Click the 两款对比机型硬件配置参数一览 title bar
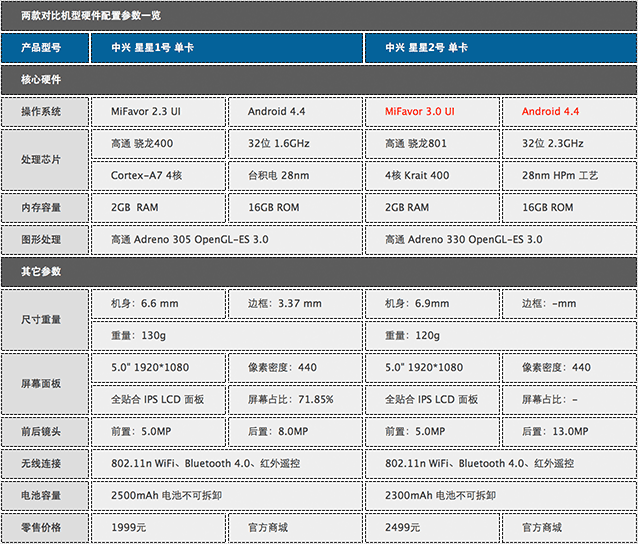Screen dimensions: 638x544 click(x=319, y=15)
